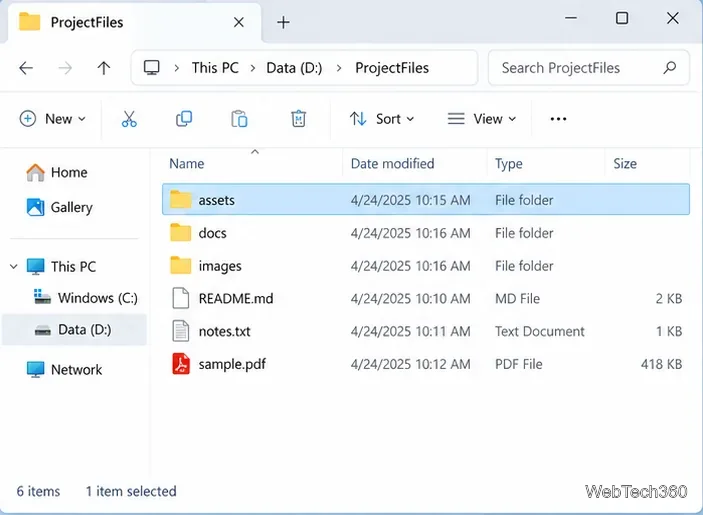Select the docs folder name

[x=213, y=233]
